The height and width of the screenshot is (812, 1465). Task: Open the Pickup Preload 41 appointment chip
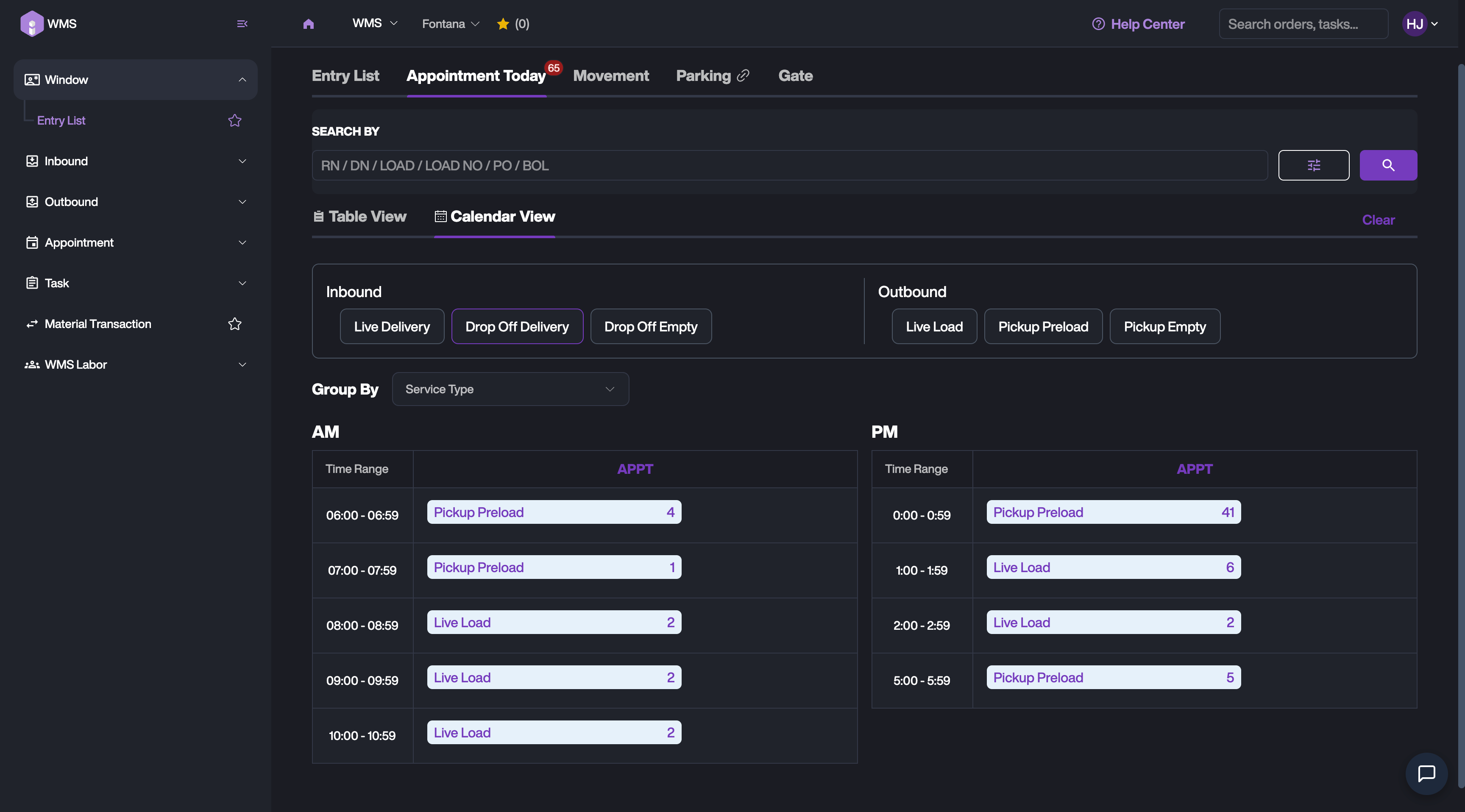pos(1113,512)
